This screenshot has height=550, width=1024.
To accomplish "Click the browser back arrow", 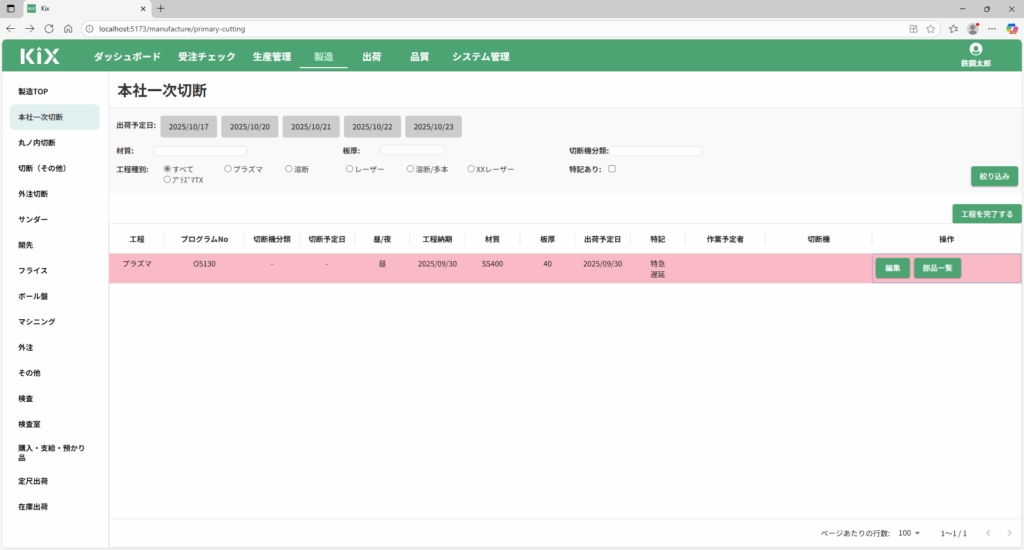I will pyautogui.click(x=11, y=28).
